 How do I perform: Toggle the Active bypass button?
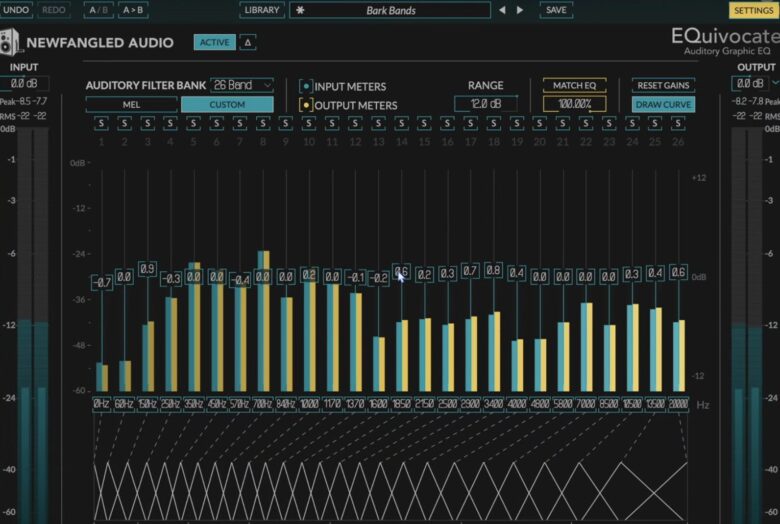click(214, 42)
